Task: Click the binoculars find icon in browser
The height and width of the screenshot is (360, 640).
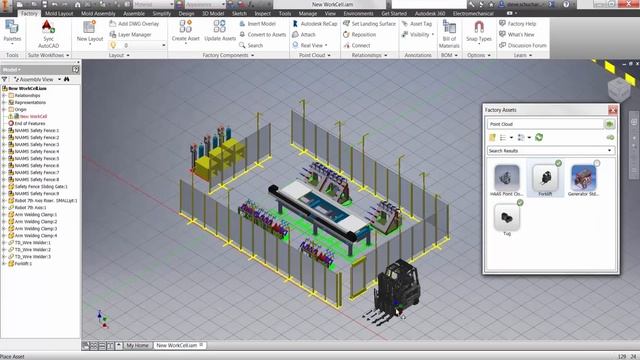Action: point(67,79)
